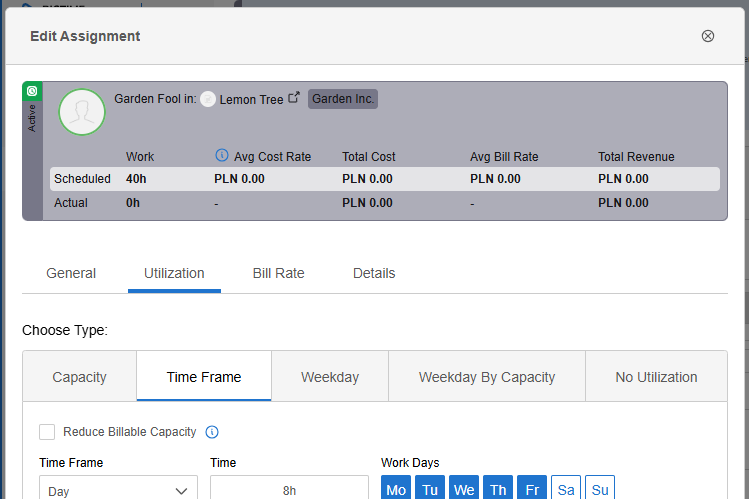Click the green Active status clock icon
The image size is (749, 499).
(x=32, y=91)
